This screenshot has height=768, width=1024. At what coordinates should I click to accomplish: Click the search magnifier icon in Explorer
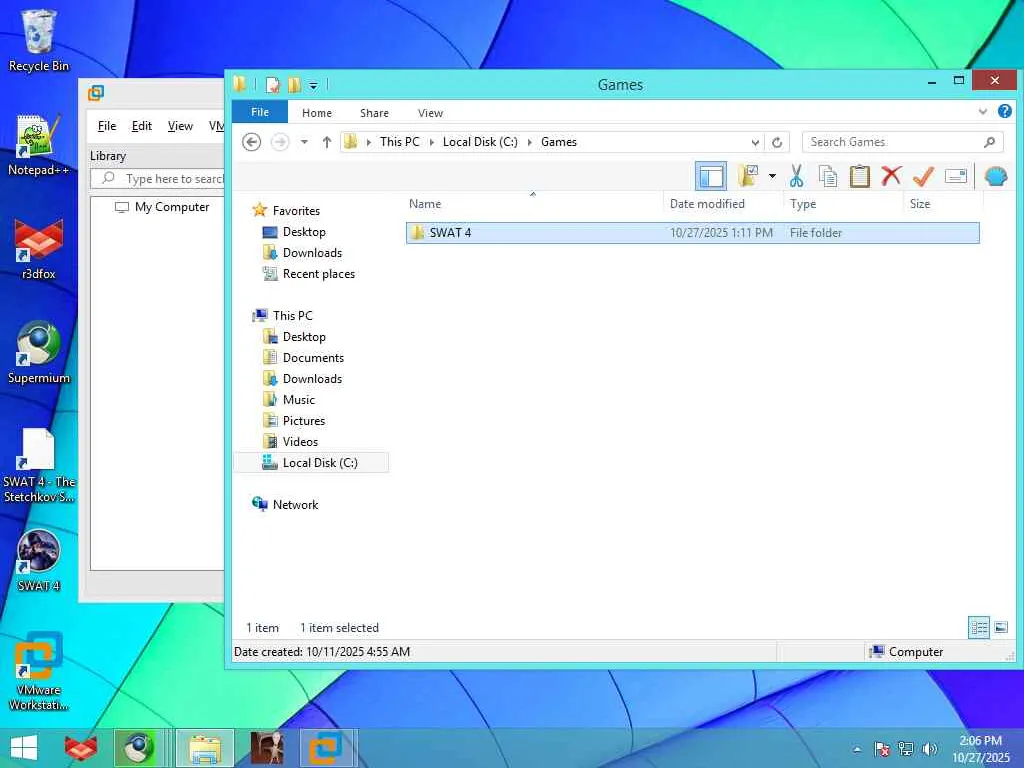(x=989, y=142)
